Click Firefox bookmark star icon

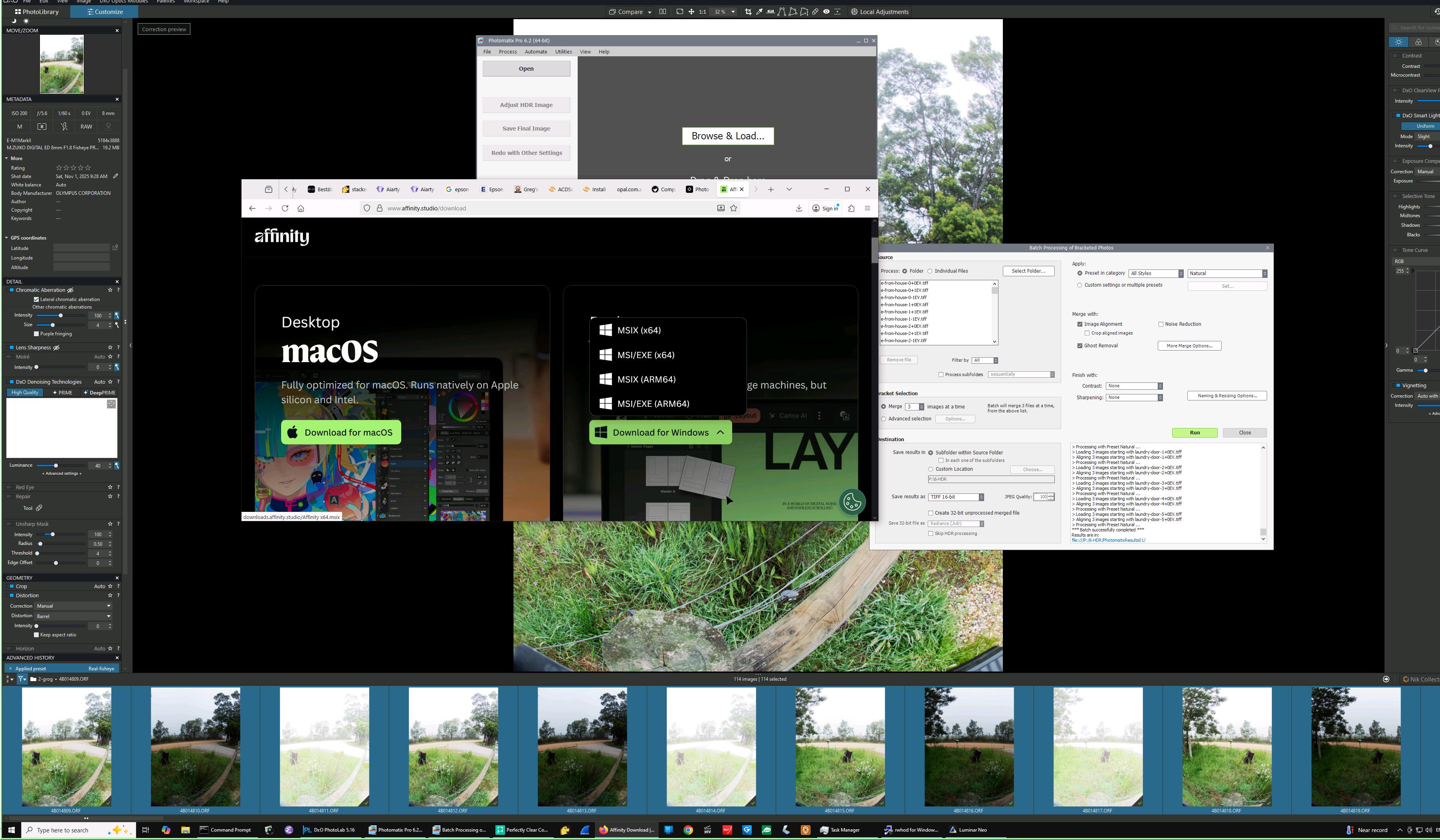pos(734,208)
